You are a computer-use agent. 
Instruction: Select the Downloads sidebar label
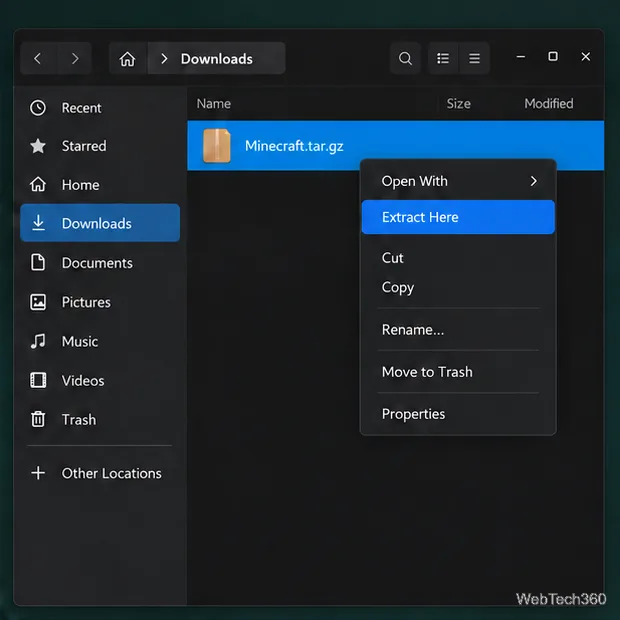[x=96, y=223]
